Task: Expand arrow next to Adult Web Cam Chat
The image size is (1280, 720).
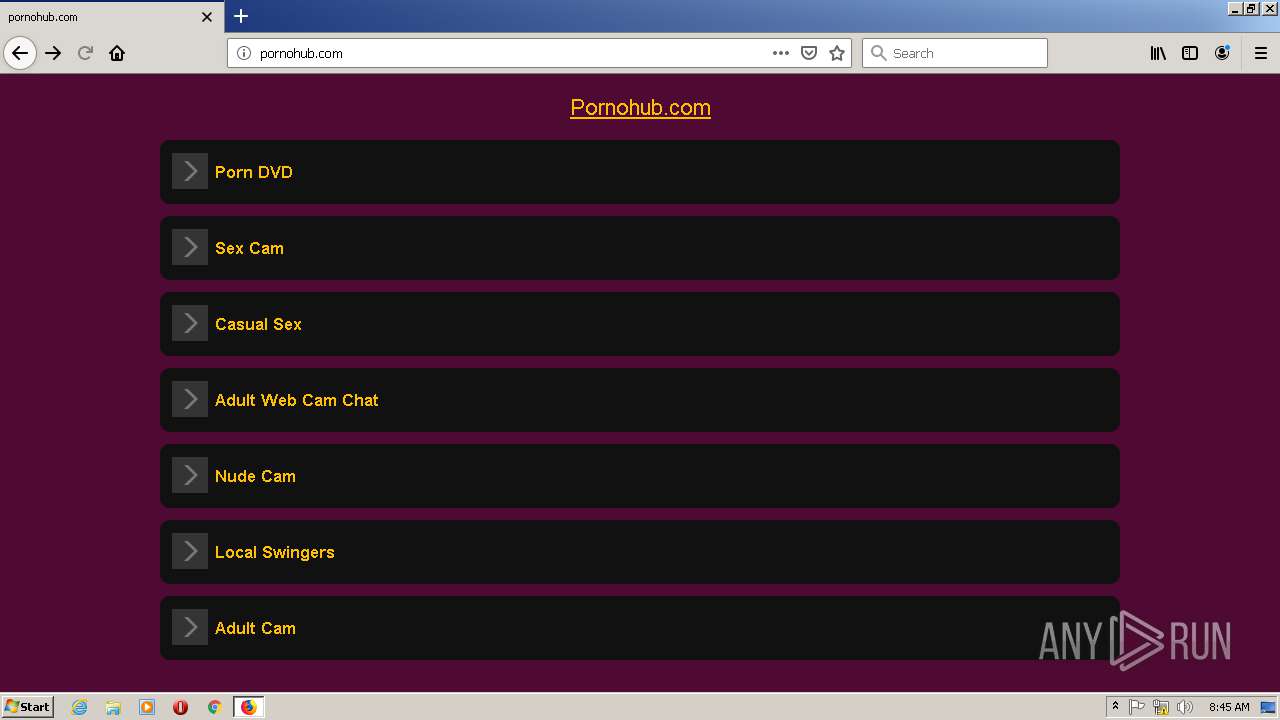Action: [190, 399]
